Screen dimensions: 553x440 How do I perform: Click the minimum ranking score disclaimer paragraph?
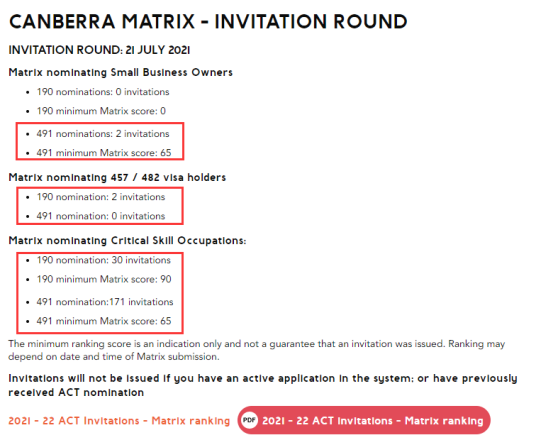257,350
